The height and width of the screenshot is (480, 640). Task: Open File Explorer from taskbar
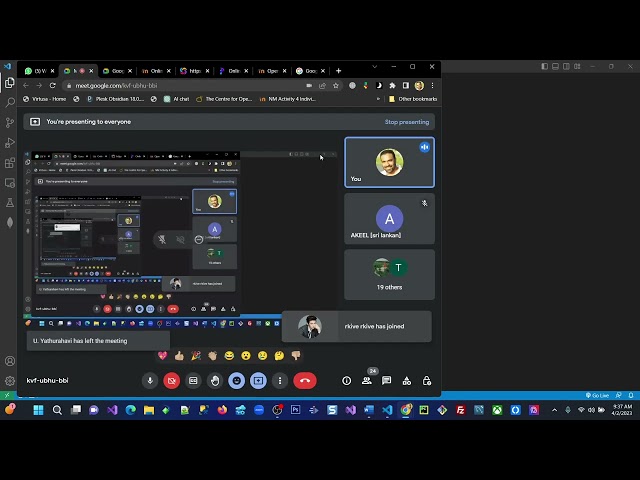149,410
